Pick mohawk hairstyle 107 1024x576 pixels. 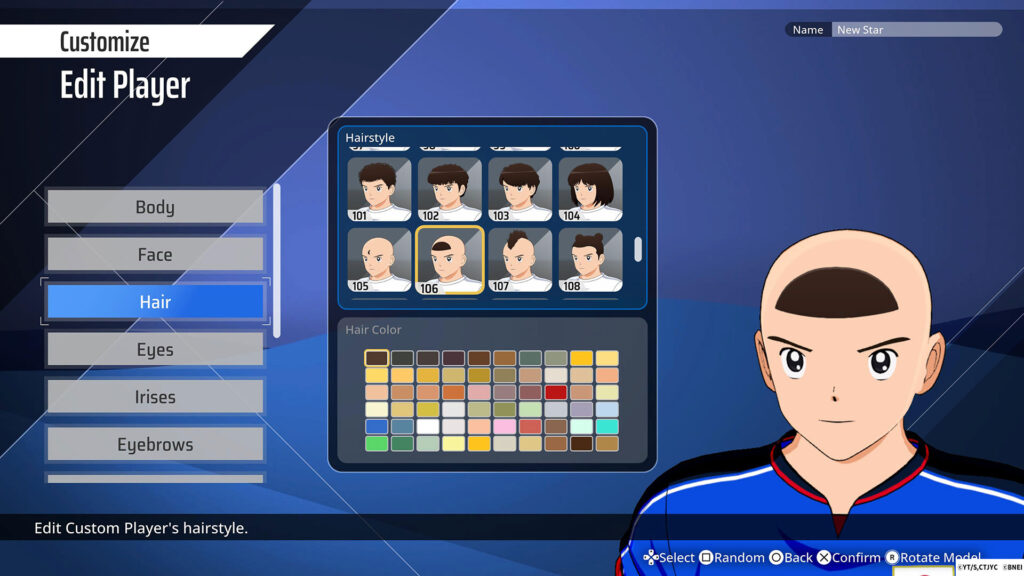point(520,260)
